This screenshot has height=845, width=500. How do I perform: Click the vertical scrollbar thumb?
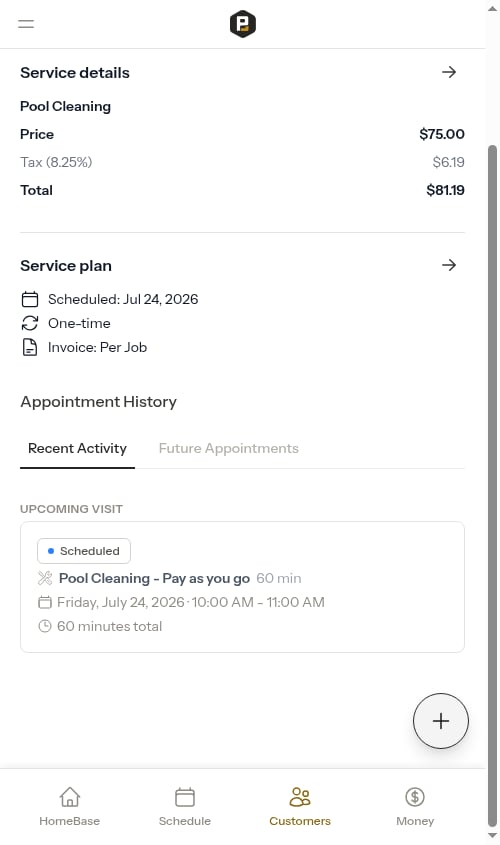492,485
